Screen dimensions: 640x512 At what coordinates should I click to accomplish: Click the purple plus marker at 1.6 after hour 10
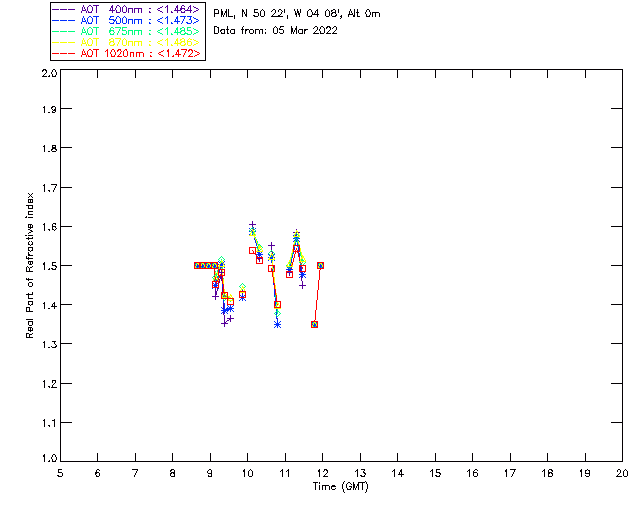click(x=252, y=225)
